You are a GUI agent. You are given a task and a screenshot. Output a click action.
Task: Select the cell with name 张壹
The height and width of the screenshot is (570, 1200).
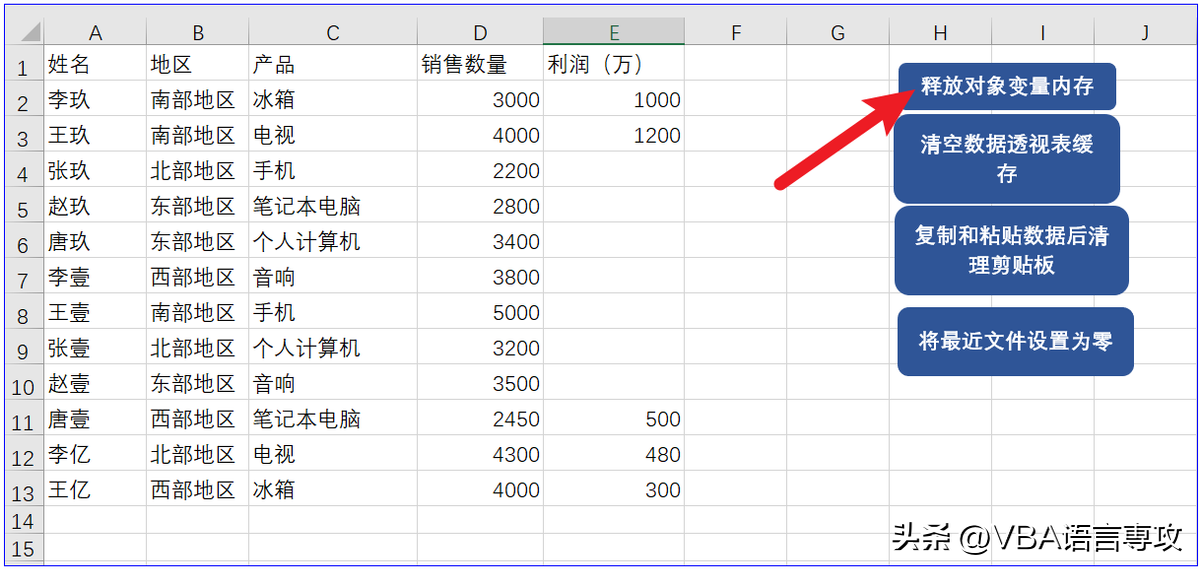[95, 348]
